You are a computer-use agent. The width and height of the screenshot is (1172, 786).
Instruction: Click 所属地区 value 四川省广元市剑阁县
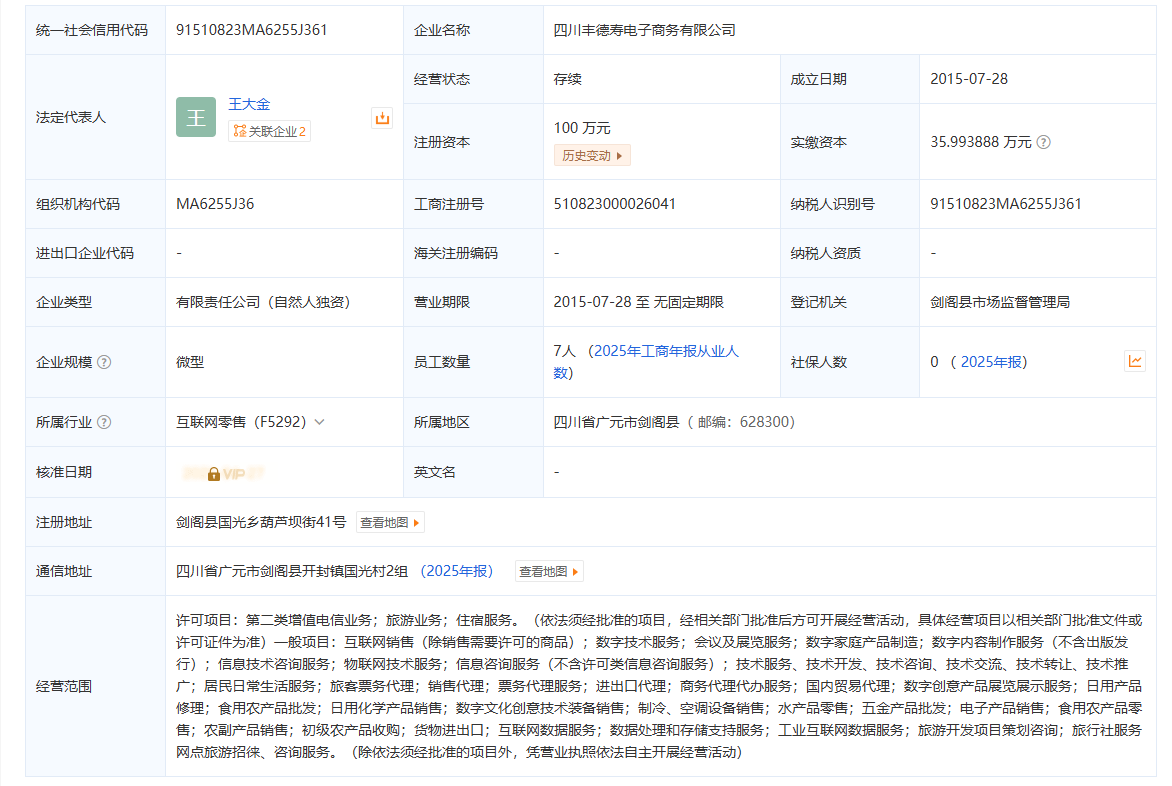point(616,422)
